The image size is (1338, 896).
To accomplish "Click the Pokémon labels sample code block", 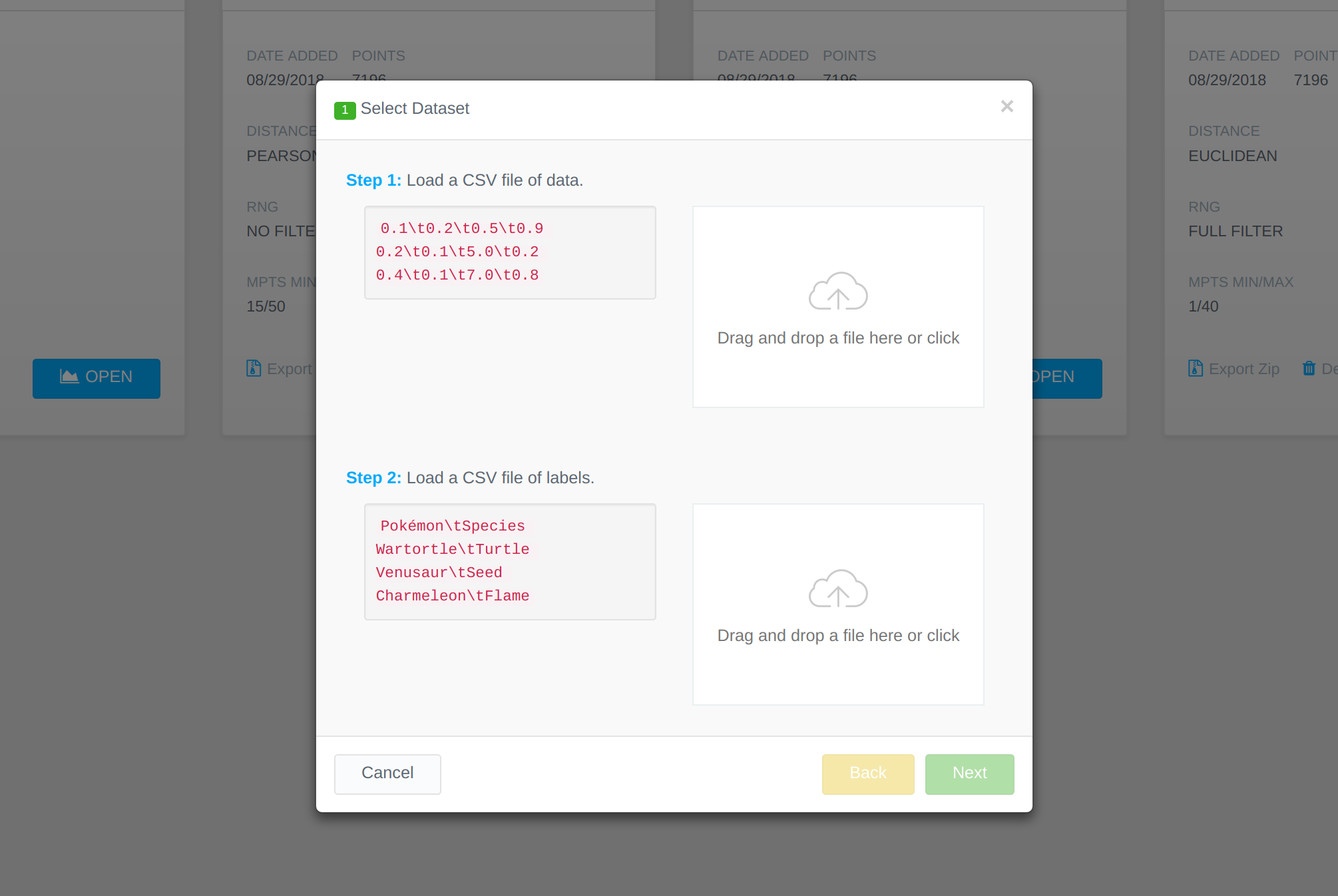I will (510, 561).
